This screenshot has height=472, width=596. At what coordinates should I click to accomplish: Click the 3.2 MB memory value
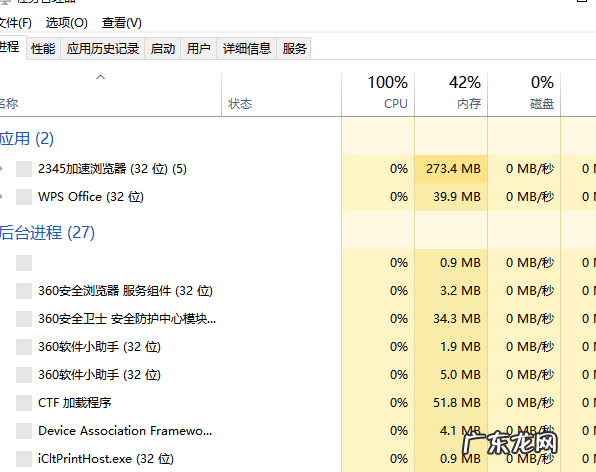[x=460, y=291]
